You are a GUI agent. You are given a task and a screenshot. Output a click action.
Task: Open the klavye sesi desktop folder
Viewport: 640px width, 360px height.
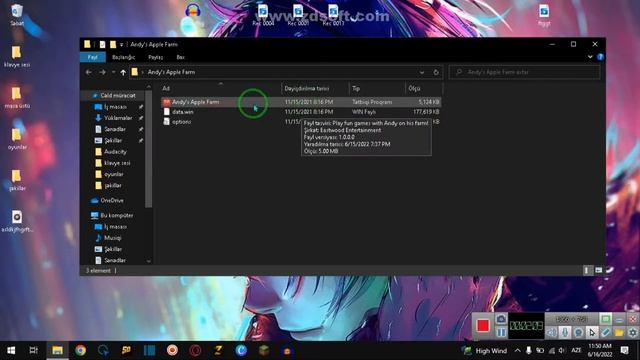(x=16, y=56)
